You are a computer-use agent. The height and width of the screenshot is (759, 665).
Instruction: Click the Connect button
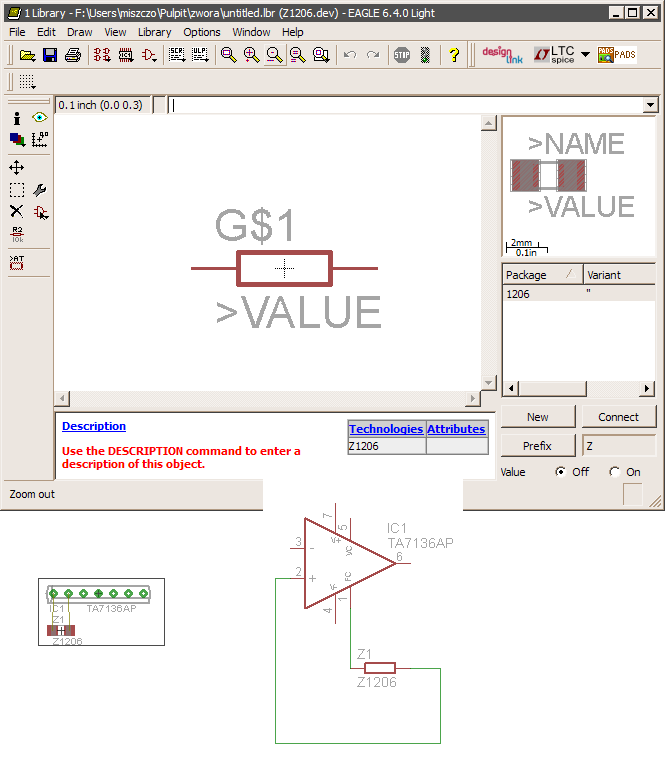click(x=619, y=417)
